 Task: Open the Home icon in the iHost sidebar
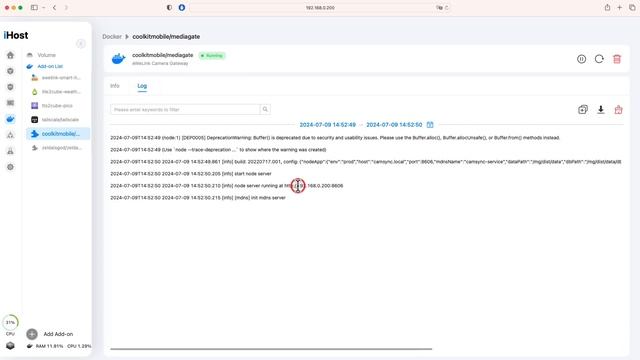pos(10,55)
